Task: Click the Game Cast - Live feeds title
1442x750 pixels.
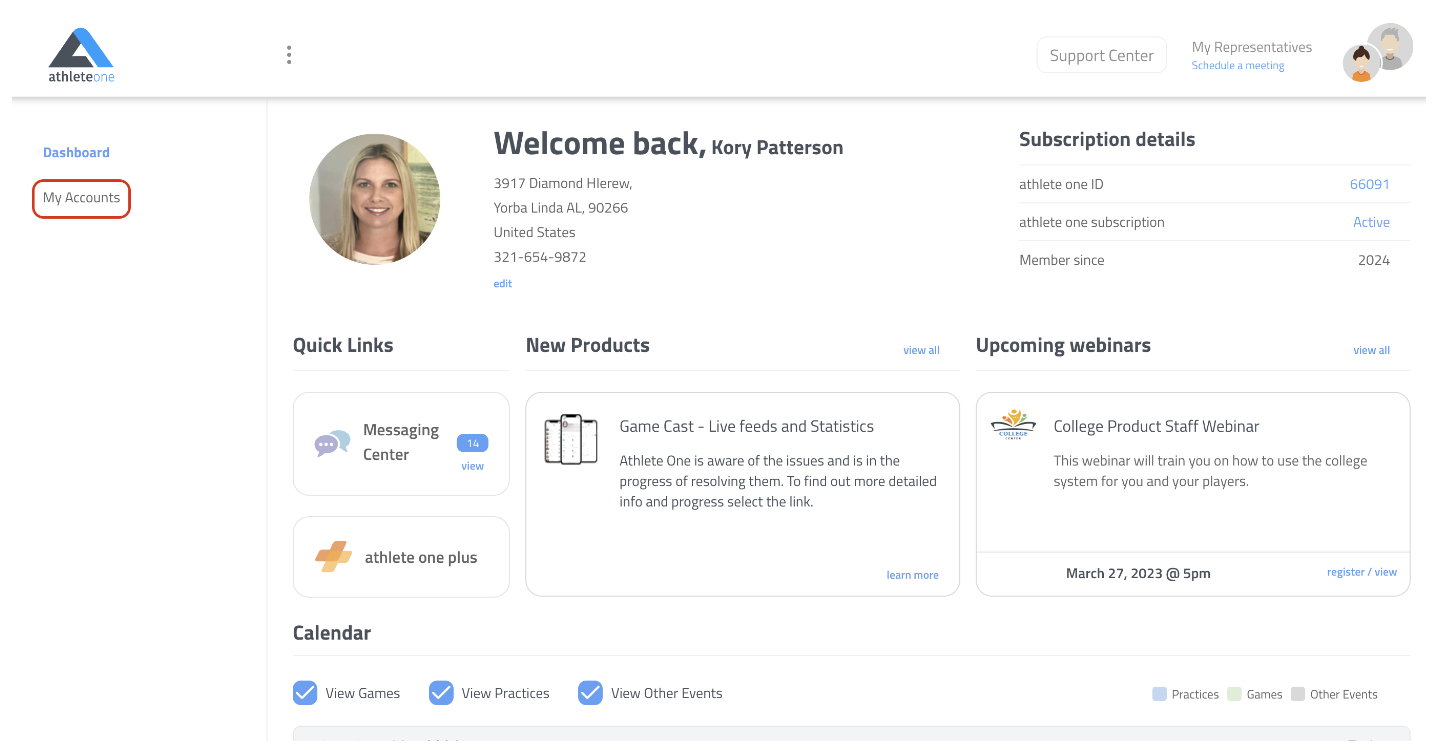Action: tap(747, 426)
